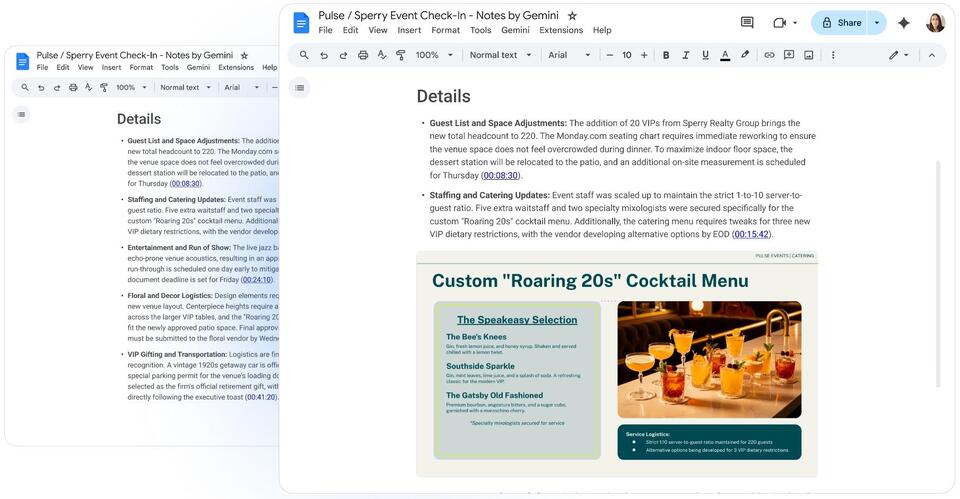
Task: Insert an image from the toolbar
Action: [x=809, y=55]
